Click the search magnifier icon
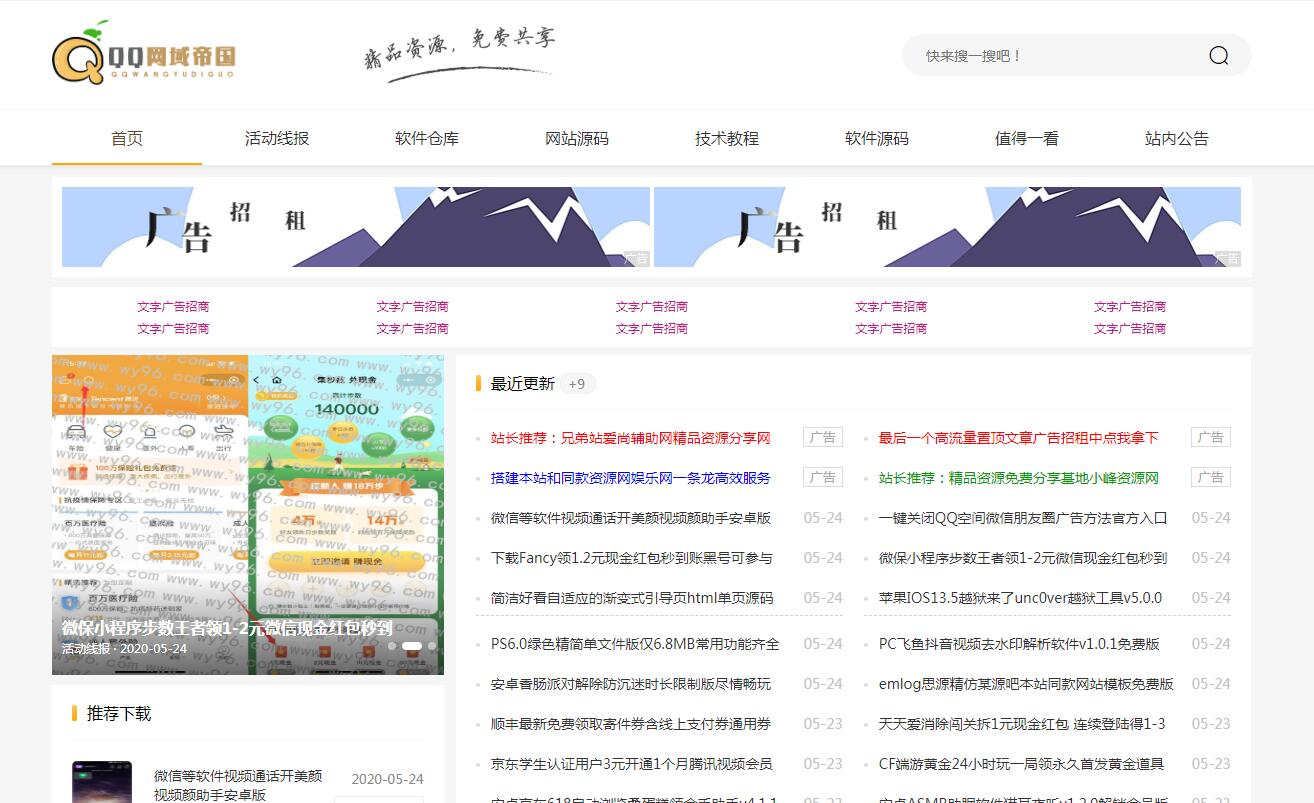This screenshot has height=803, width=1314. point(1218,55)
